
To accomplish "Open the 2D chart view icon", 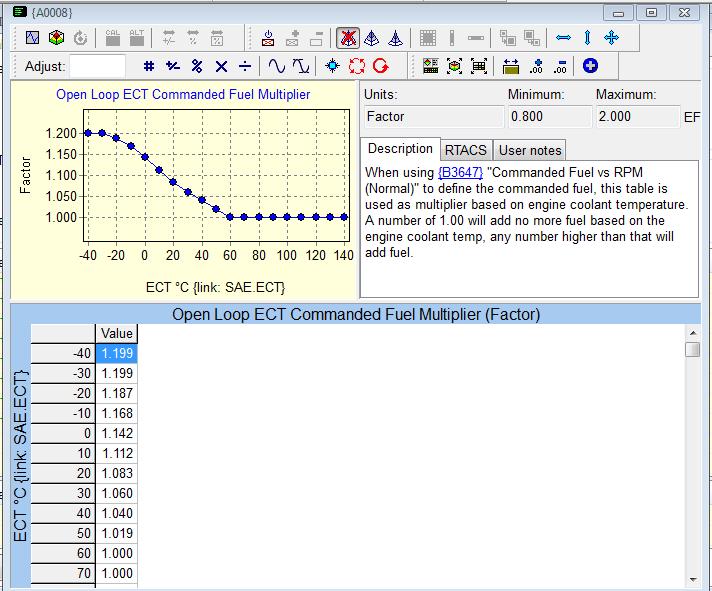I will click(32, 38).
